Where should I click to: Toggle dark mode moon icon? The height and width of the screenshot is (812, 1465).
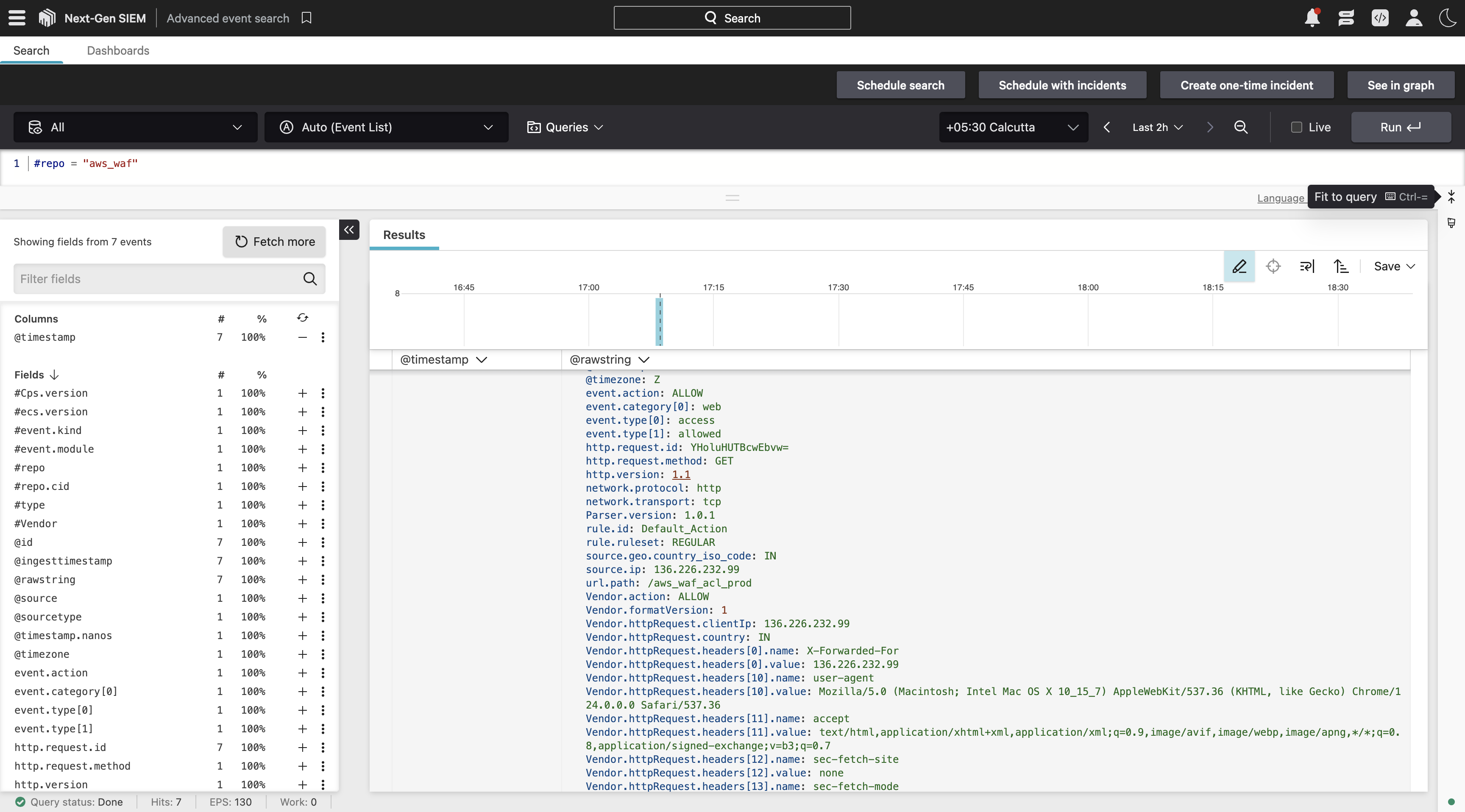(x=1447, y=18)
